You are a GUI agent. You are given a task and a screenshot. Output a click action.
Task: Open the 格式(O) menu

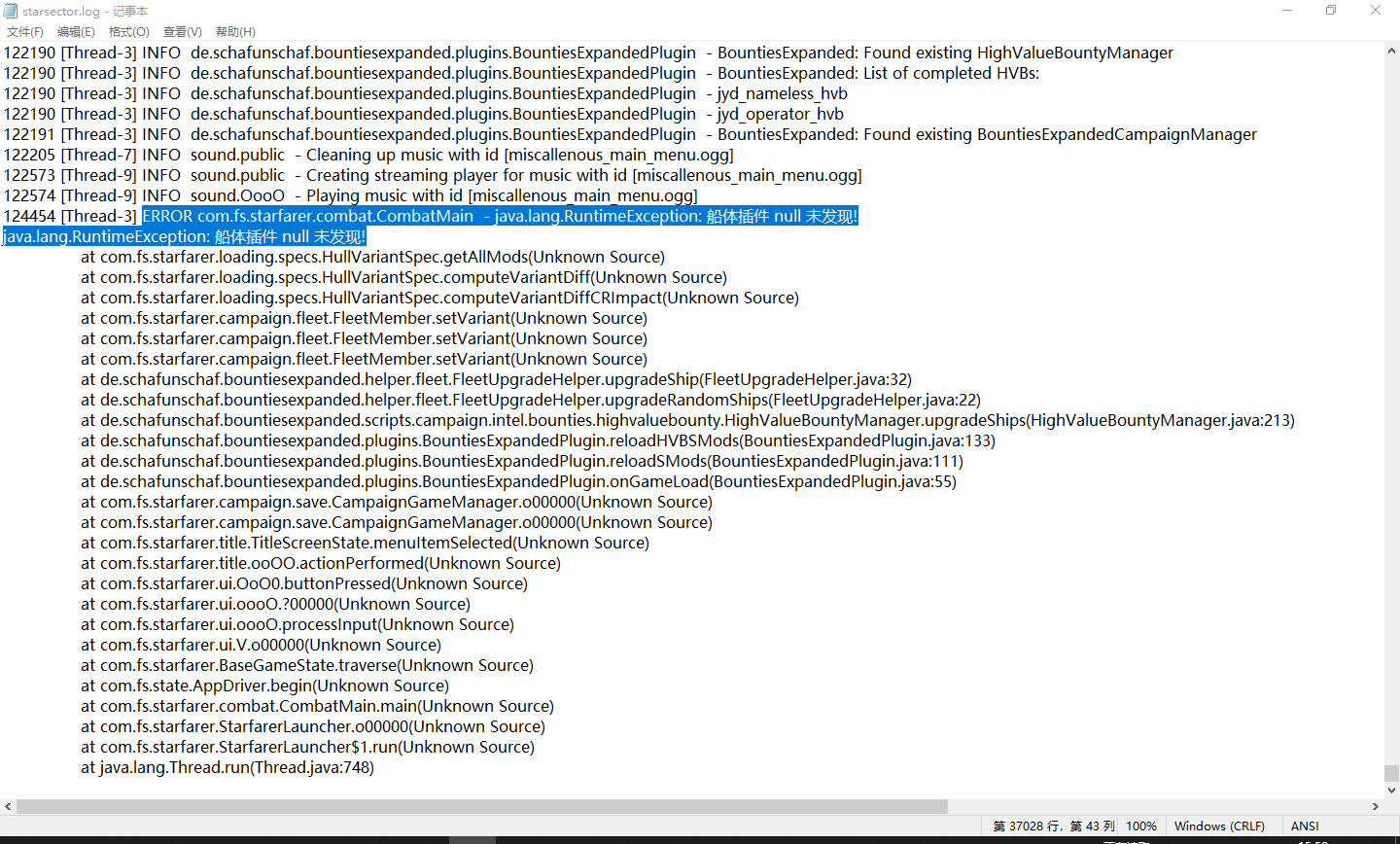tap(129, 32)
